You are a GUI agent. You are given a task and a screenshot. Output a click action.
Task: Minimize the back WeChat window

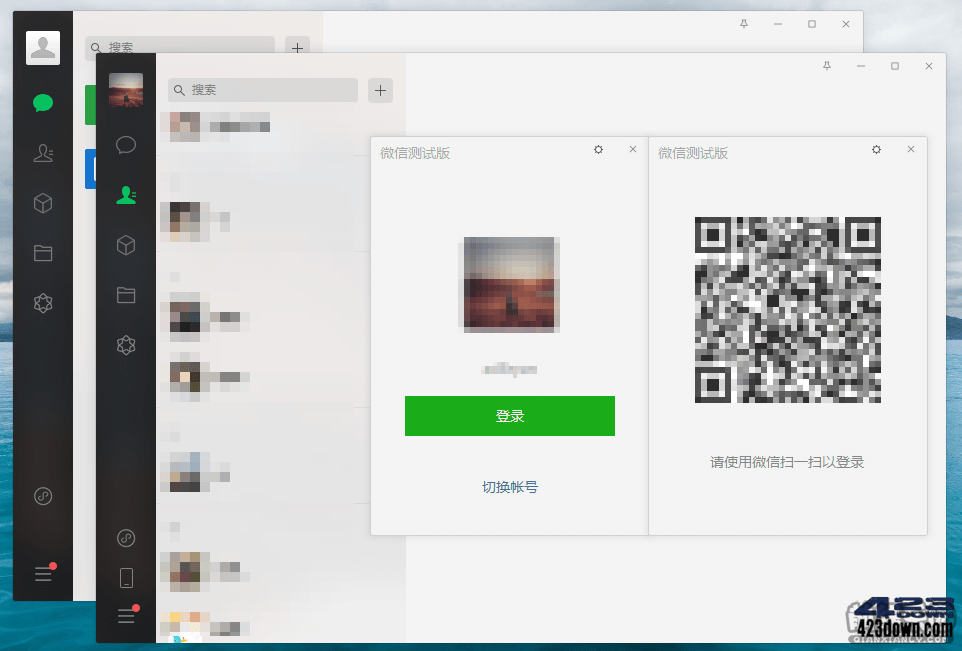click(778, 24)
